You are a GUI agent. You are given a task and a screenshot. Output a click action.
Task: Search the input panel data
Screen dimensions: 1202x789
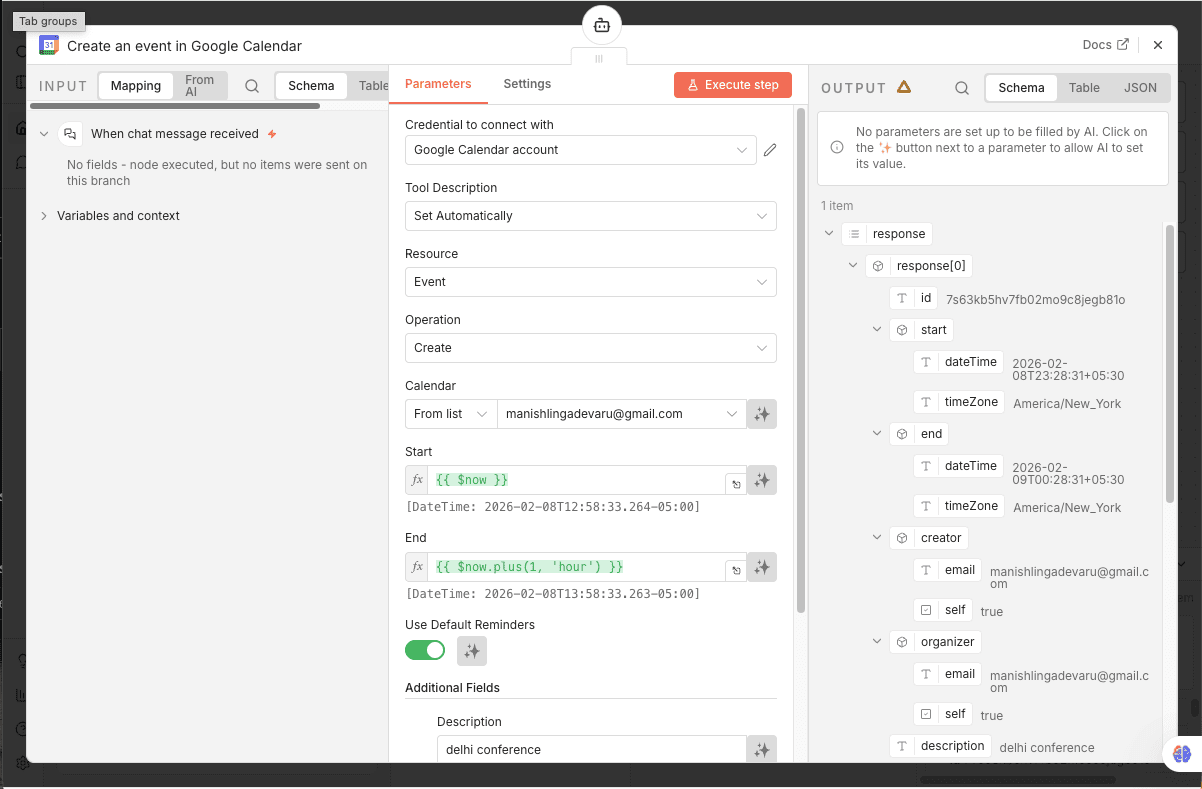tap(252, 86)
